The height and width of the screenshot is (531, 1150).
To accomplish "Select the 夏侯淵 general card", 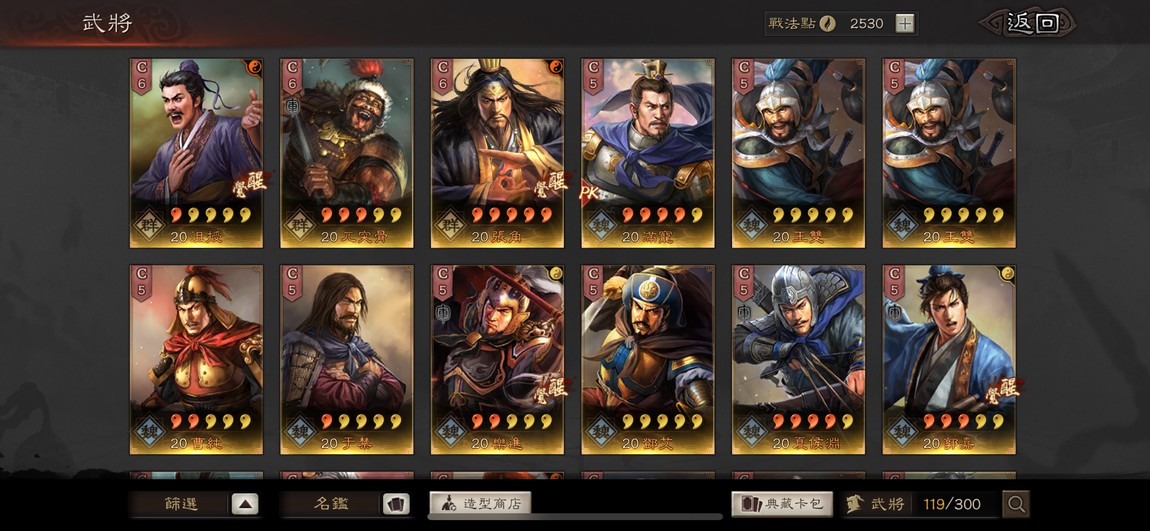I will (x=799, y=360).
